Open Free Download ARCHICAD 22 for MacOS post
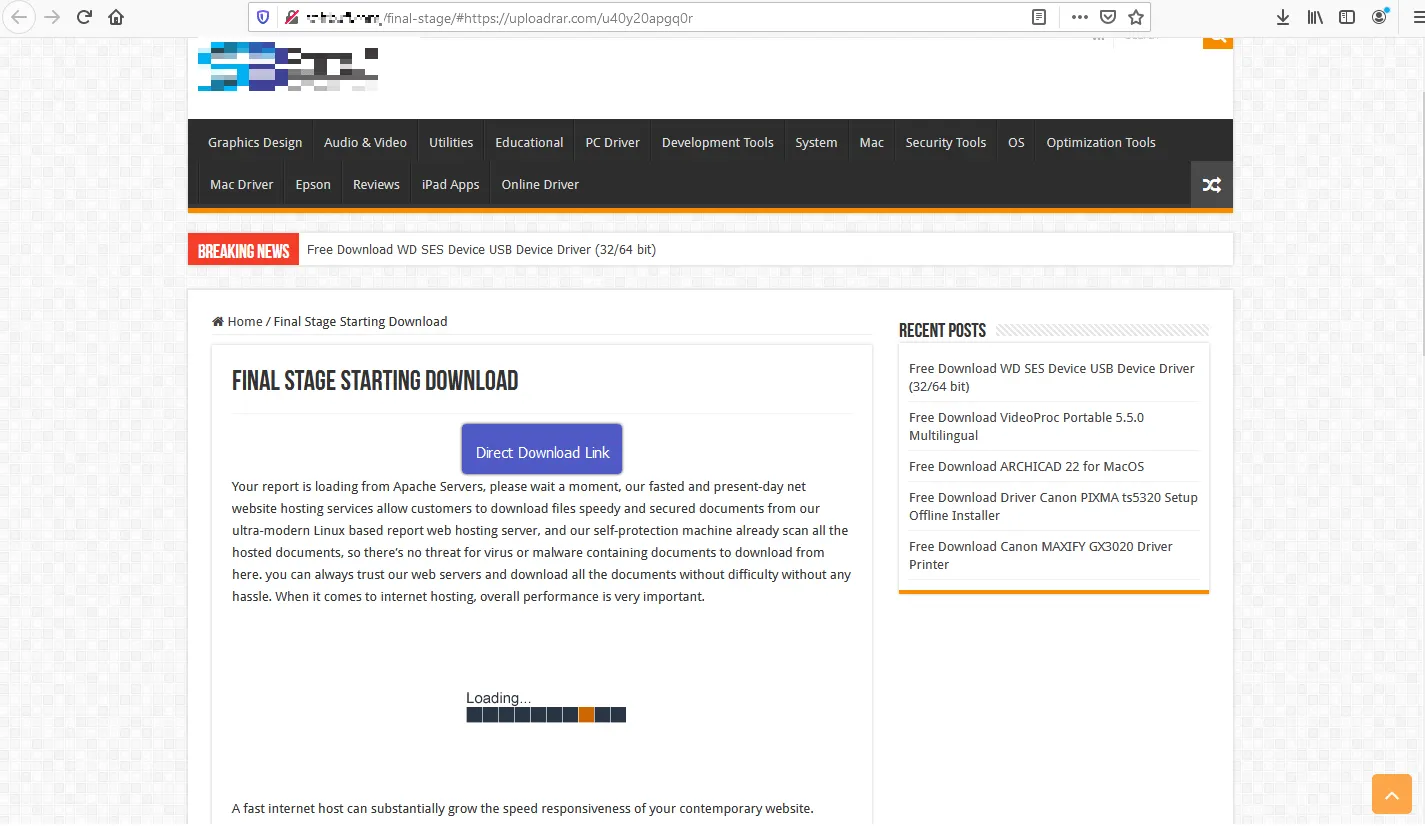 pyautogui.click(x=1026, y=467)
